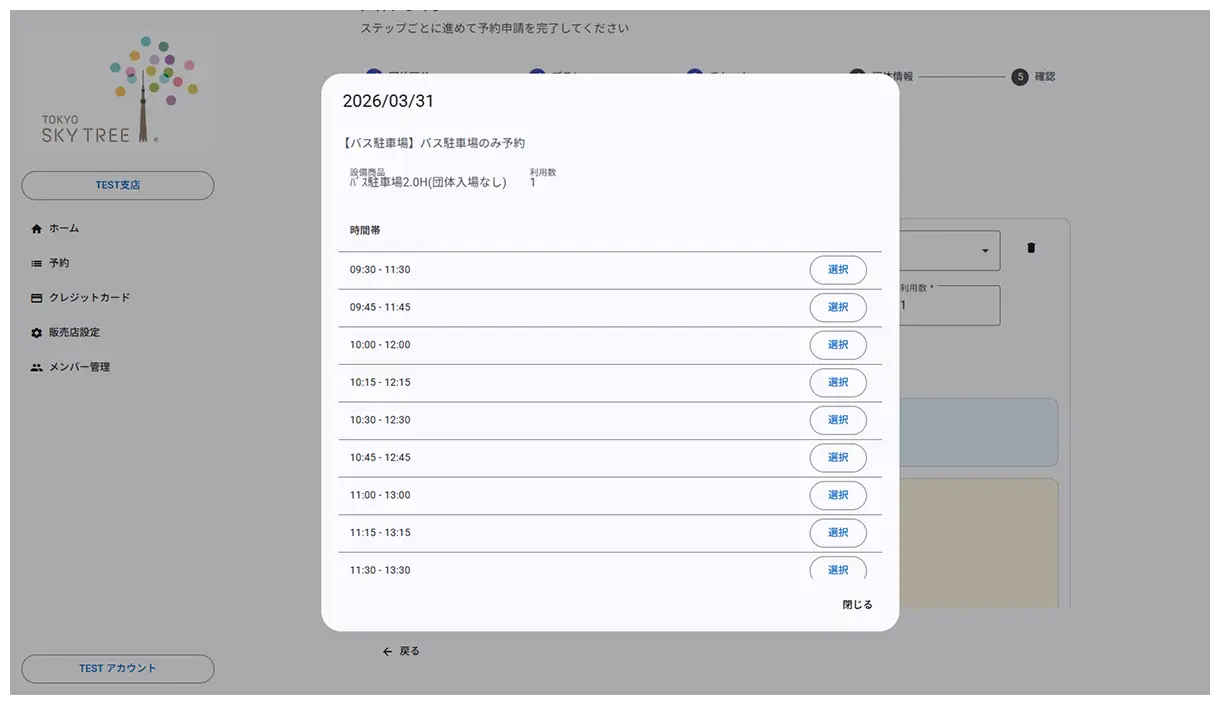1220x705 pixels.
Task: Click the 予約 list icon in sidebar
Action: click(37, 263)
